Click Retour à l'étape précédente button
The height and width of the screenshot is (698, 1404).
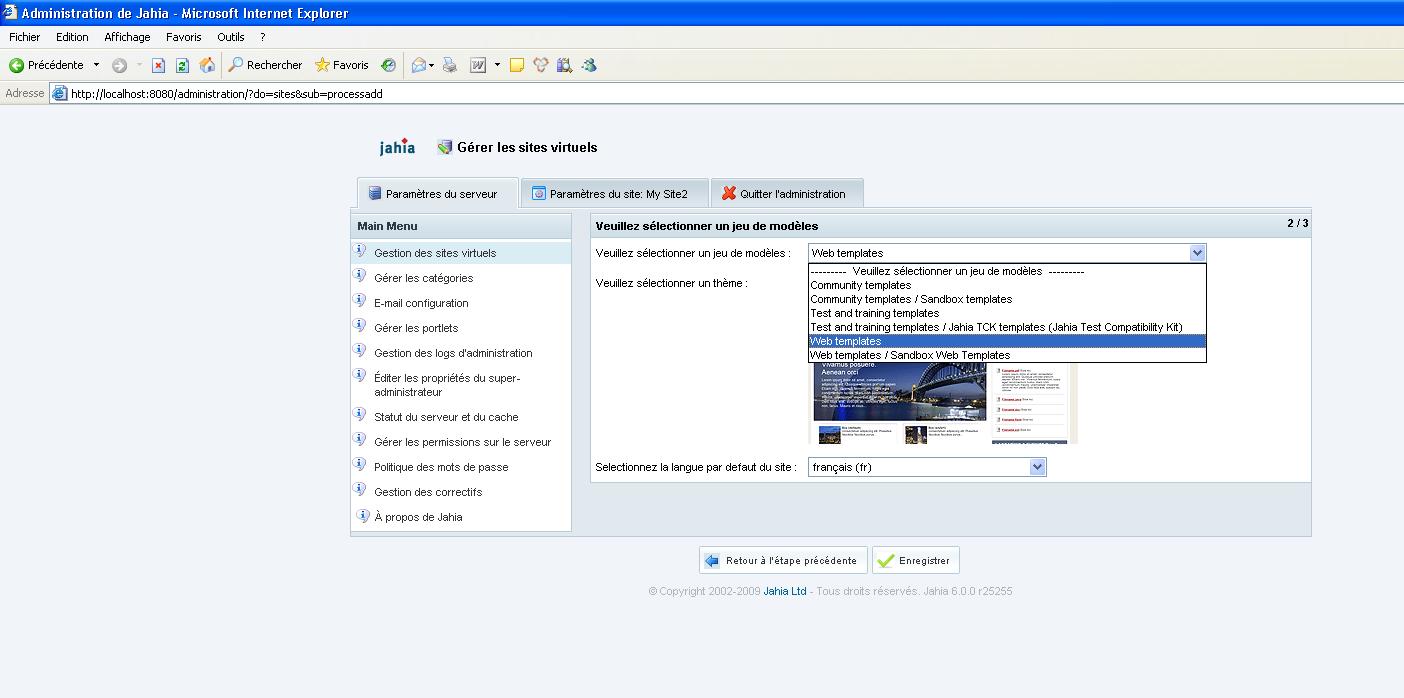pyautogui.click(x=783, y=560)
